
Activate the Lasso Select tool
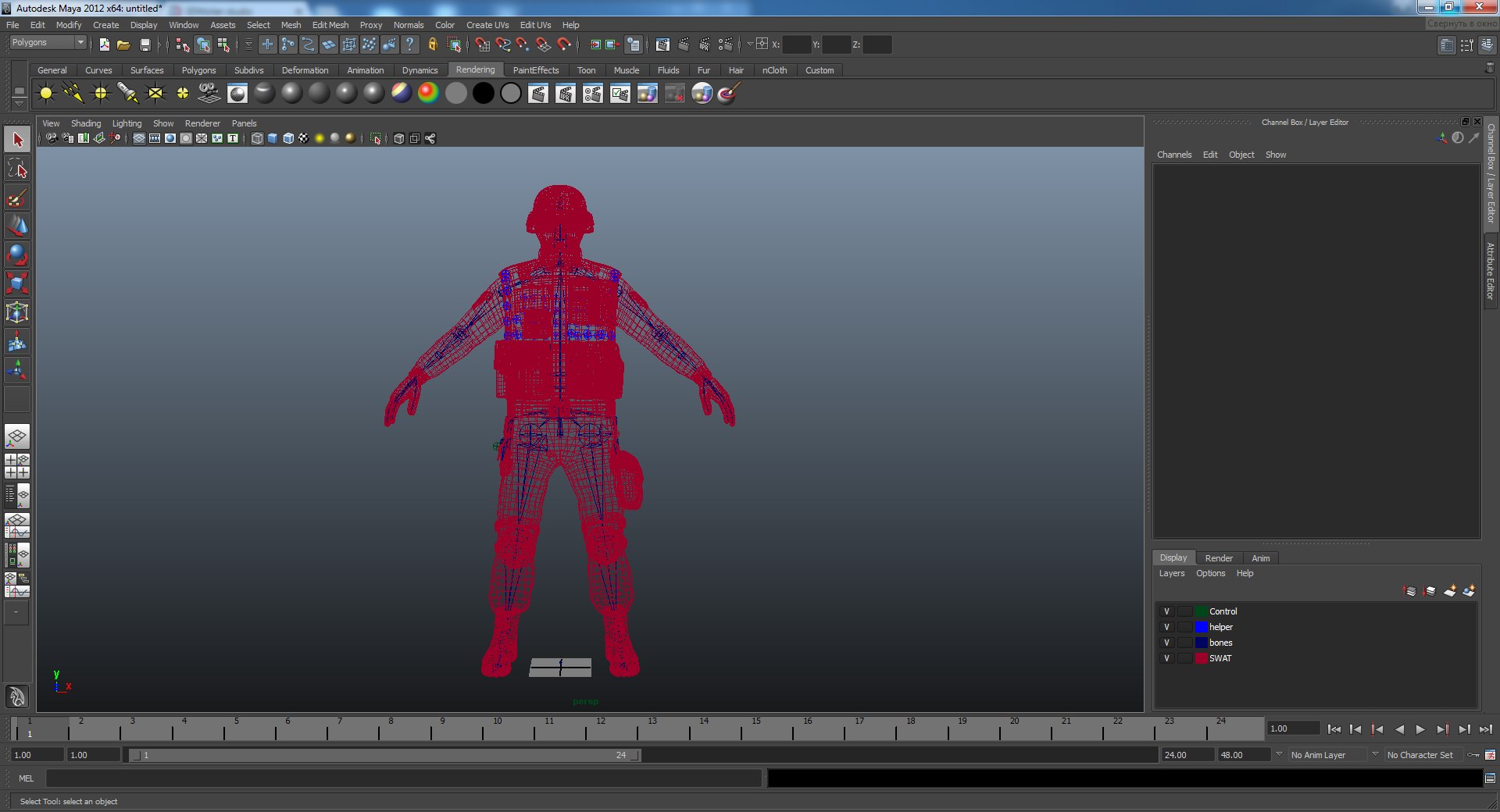point(17,169)
